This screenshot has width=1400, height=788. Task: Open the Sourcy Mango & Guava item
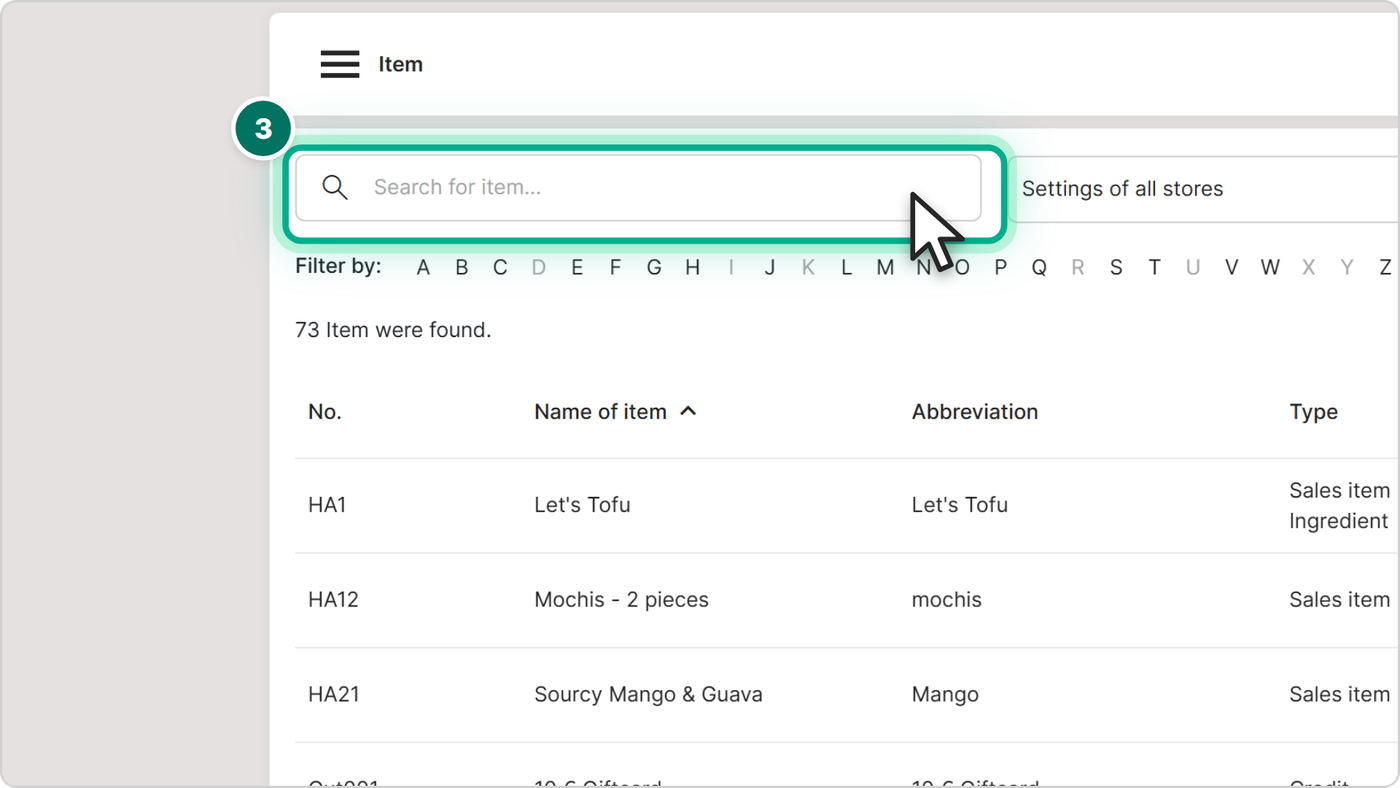point(648,694)
